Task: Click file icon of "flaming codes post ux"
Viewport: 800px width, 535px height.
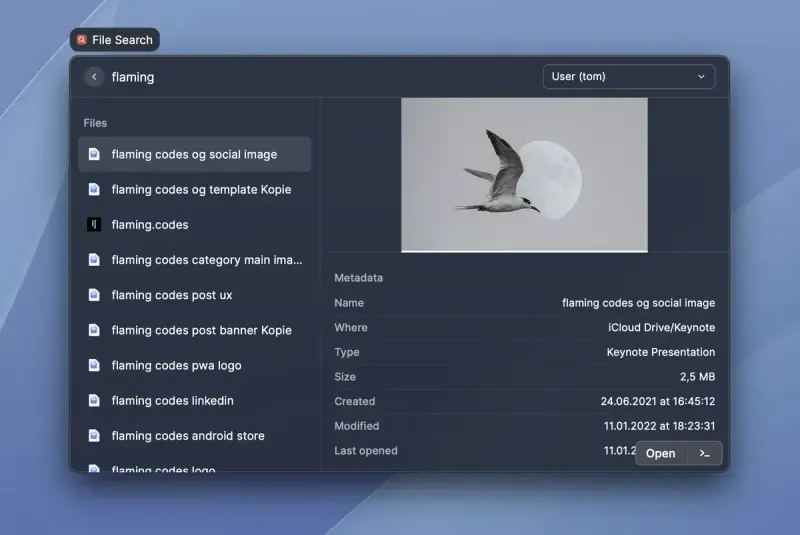Action: click(94, 295)
